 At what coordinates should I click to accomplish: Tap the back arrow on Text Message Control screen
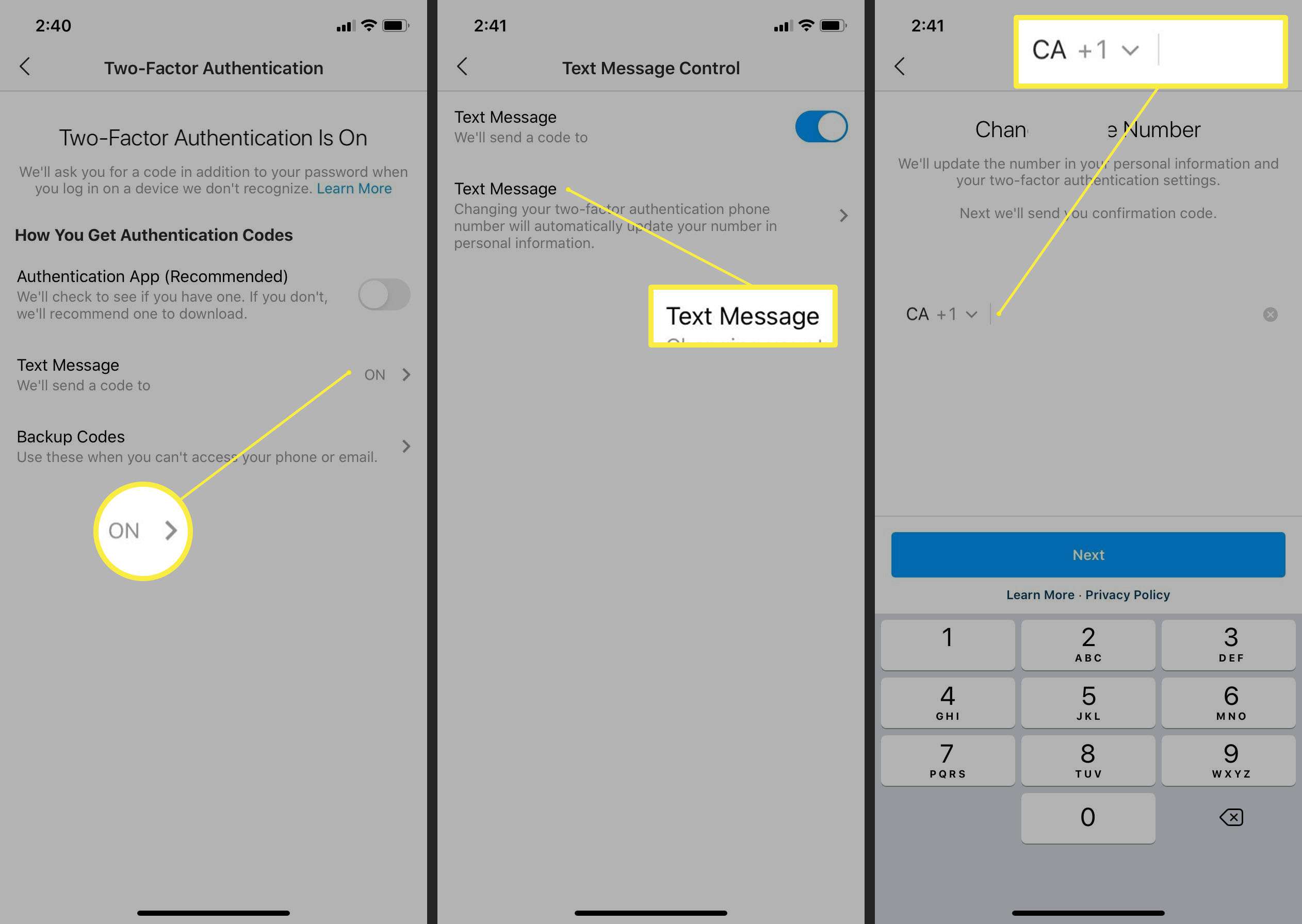[461, 67]
